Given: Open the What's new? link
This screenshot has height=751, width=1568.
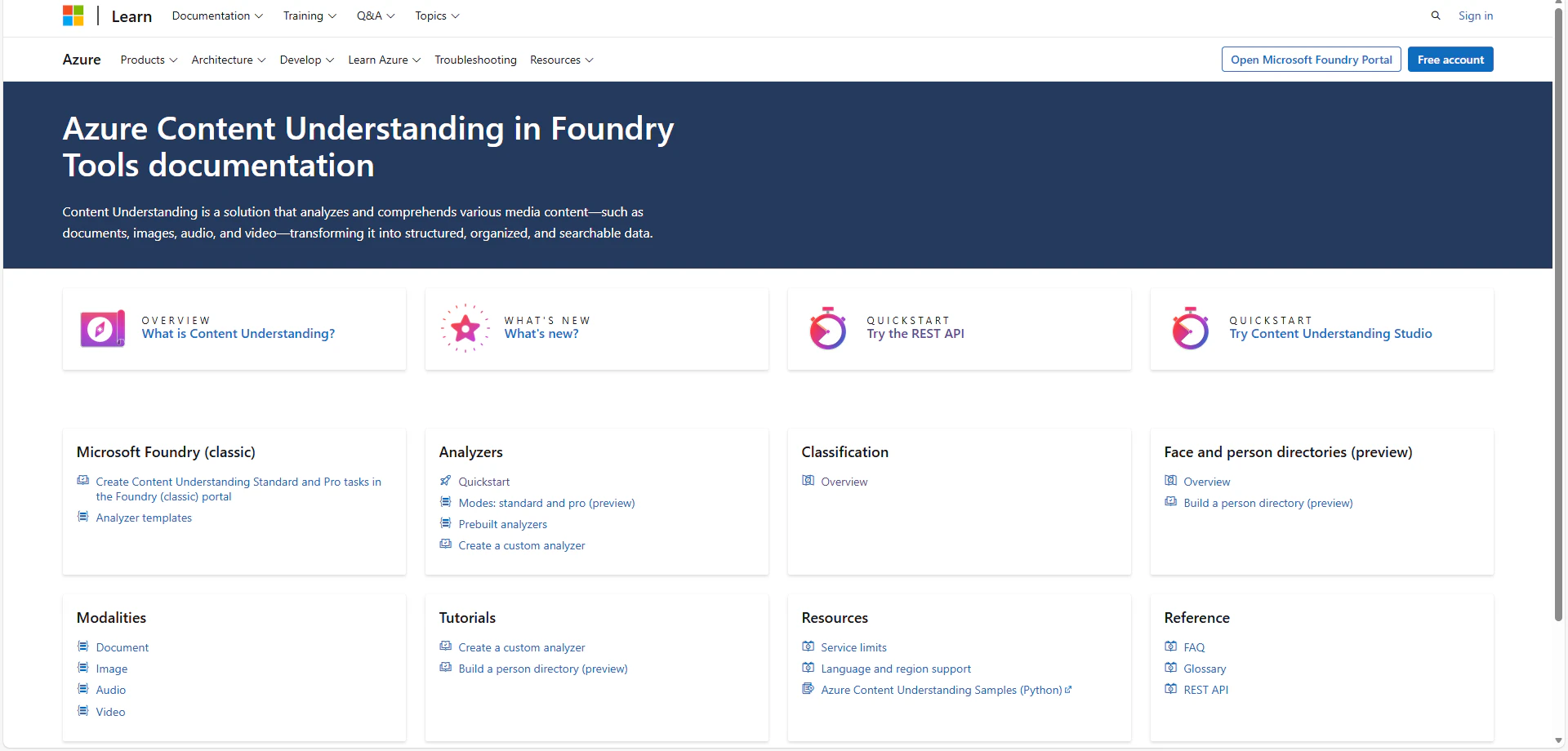Looking at the screenshot, I should 541,334.
